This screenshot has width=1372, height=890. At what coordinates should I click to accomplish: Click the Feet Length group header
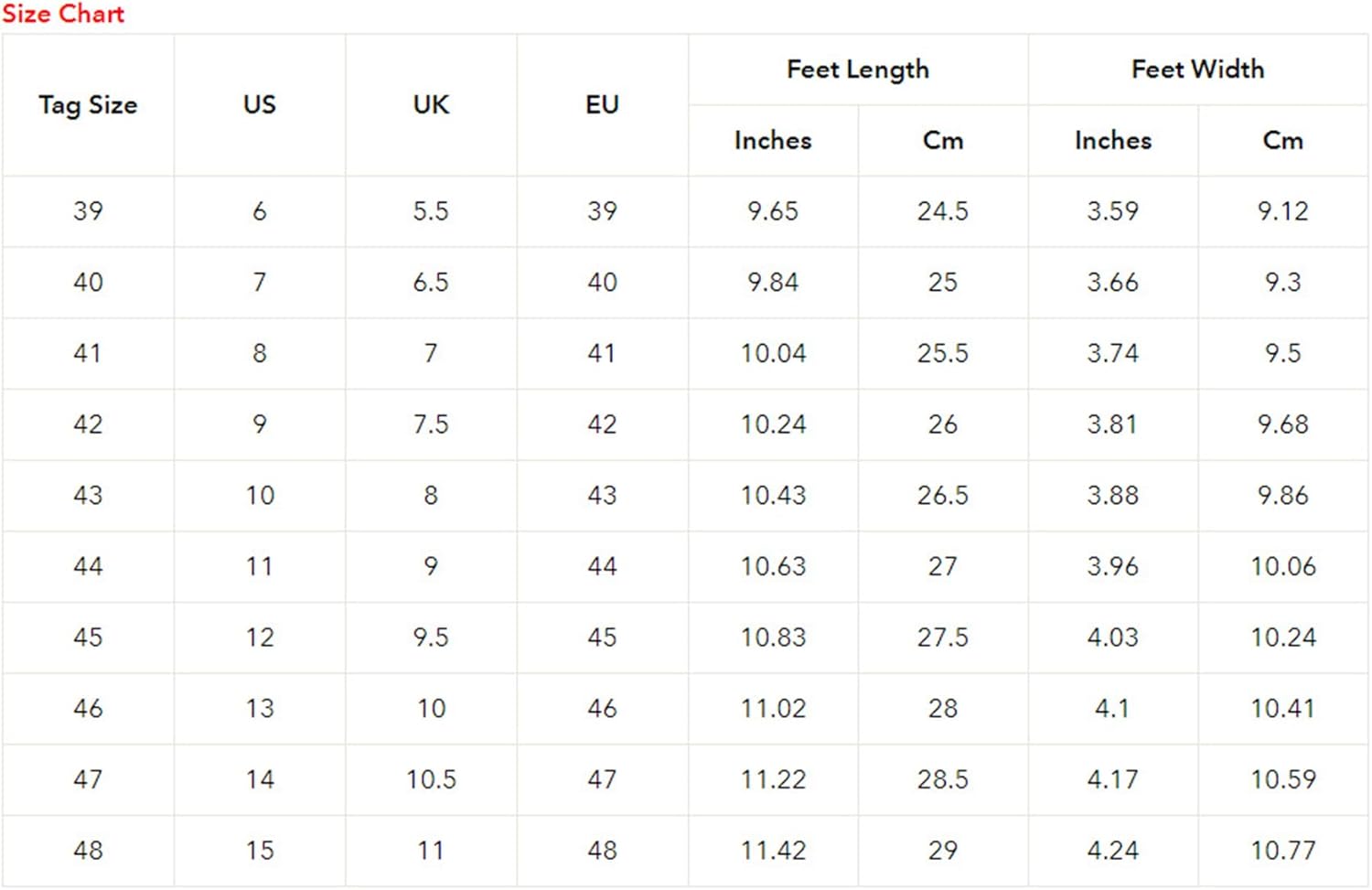click(x=858, y=70)
